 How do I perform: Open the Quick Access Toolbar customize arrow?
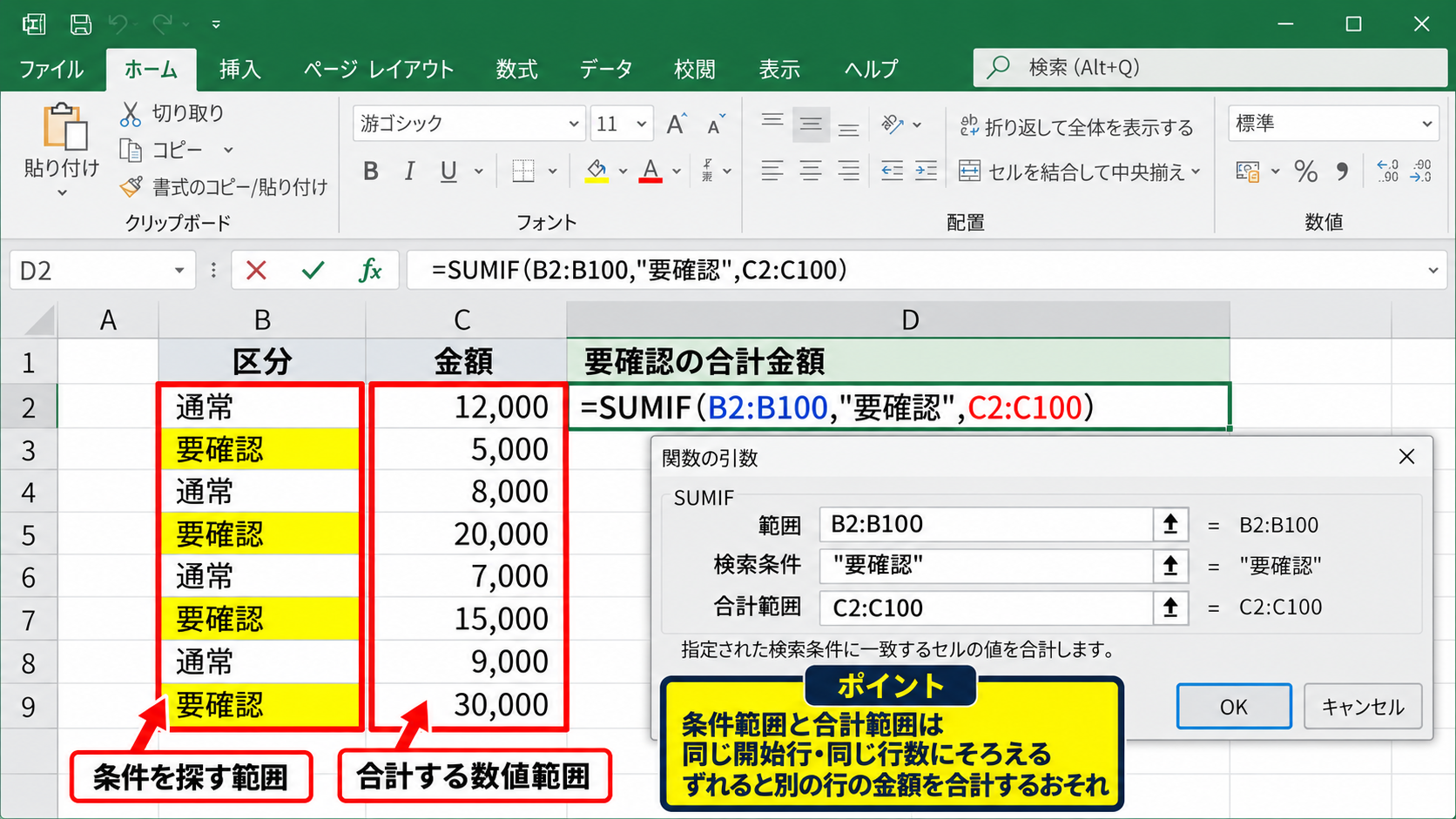coord(216,25)
